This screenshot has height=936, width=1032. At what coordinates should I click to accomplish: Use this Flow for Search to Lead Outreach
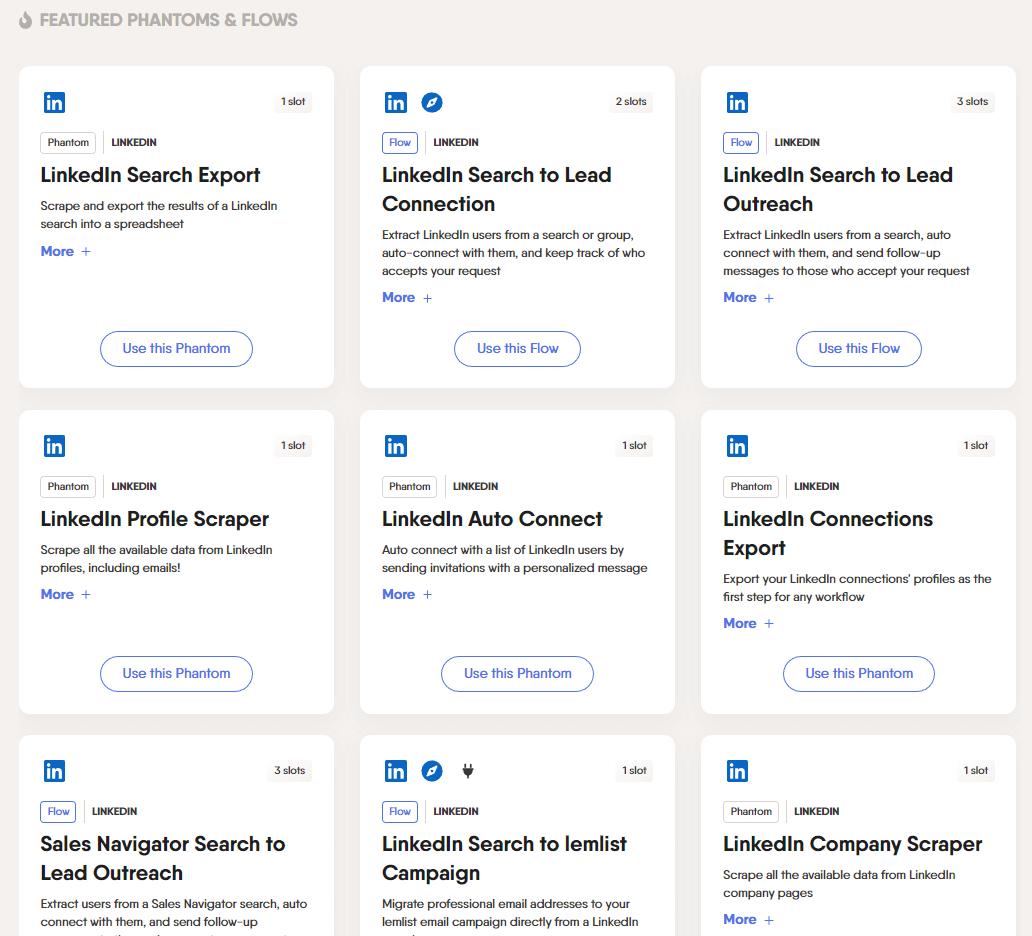[859, 349]
